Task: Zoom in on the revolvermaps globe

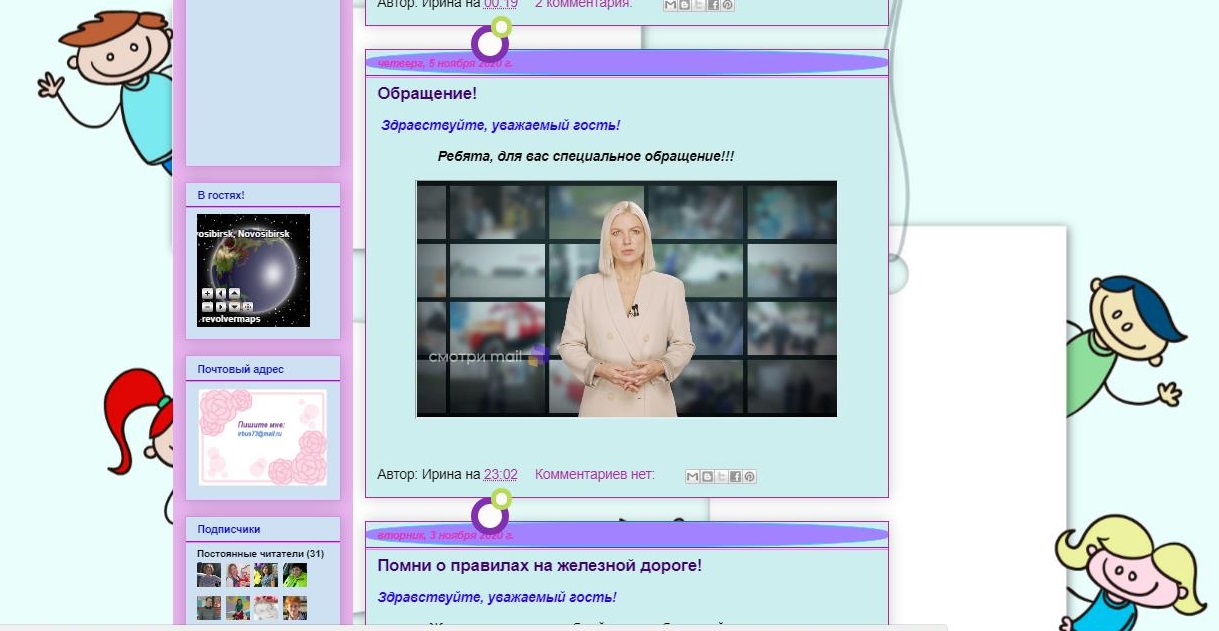Action: [207, 293]
